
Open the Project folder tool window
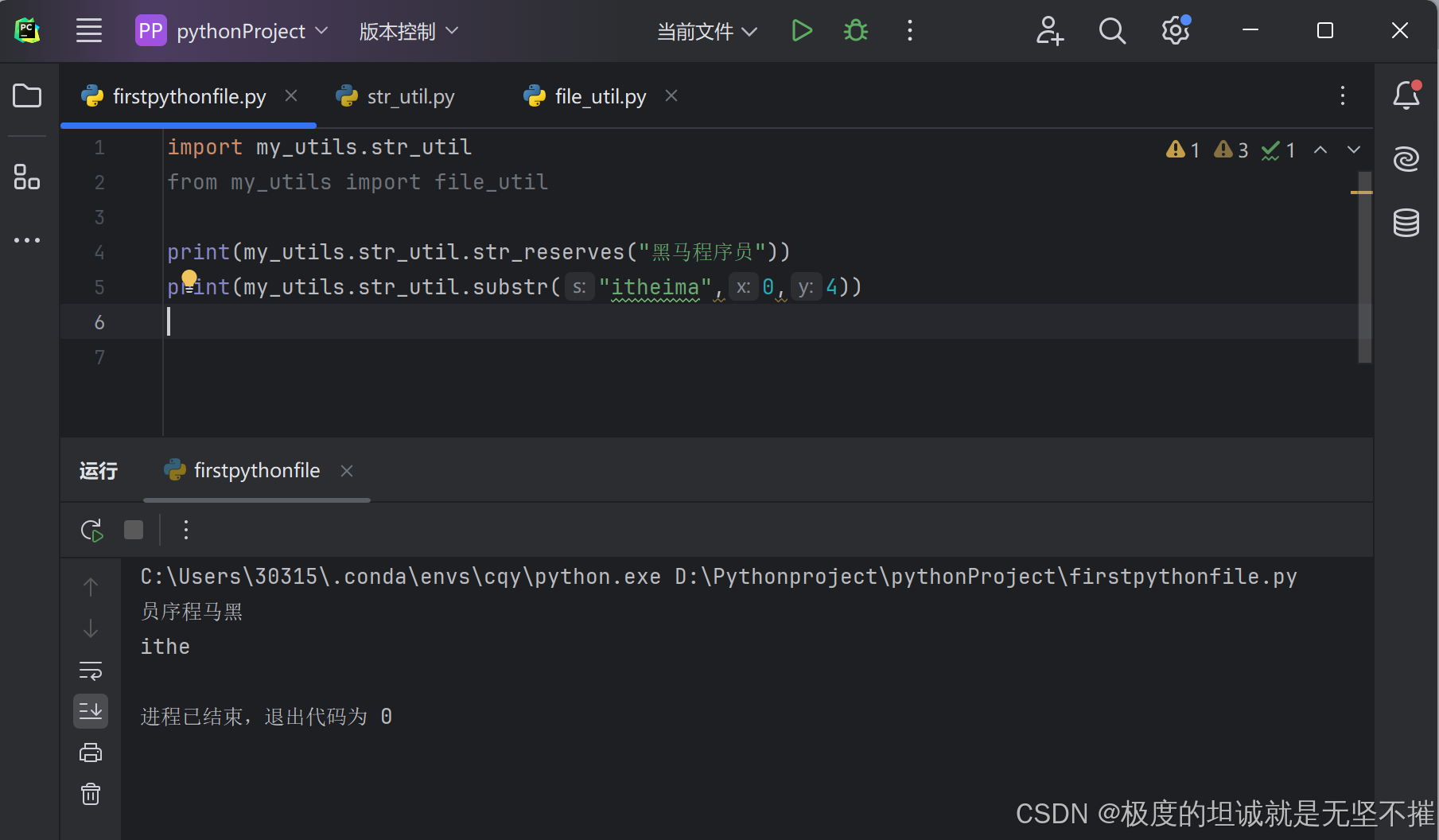pos(27,96)
